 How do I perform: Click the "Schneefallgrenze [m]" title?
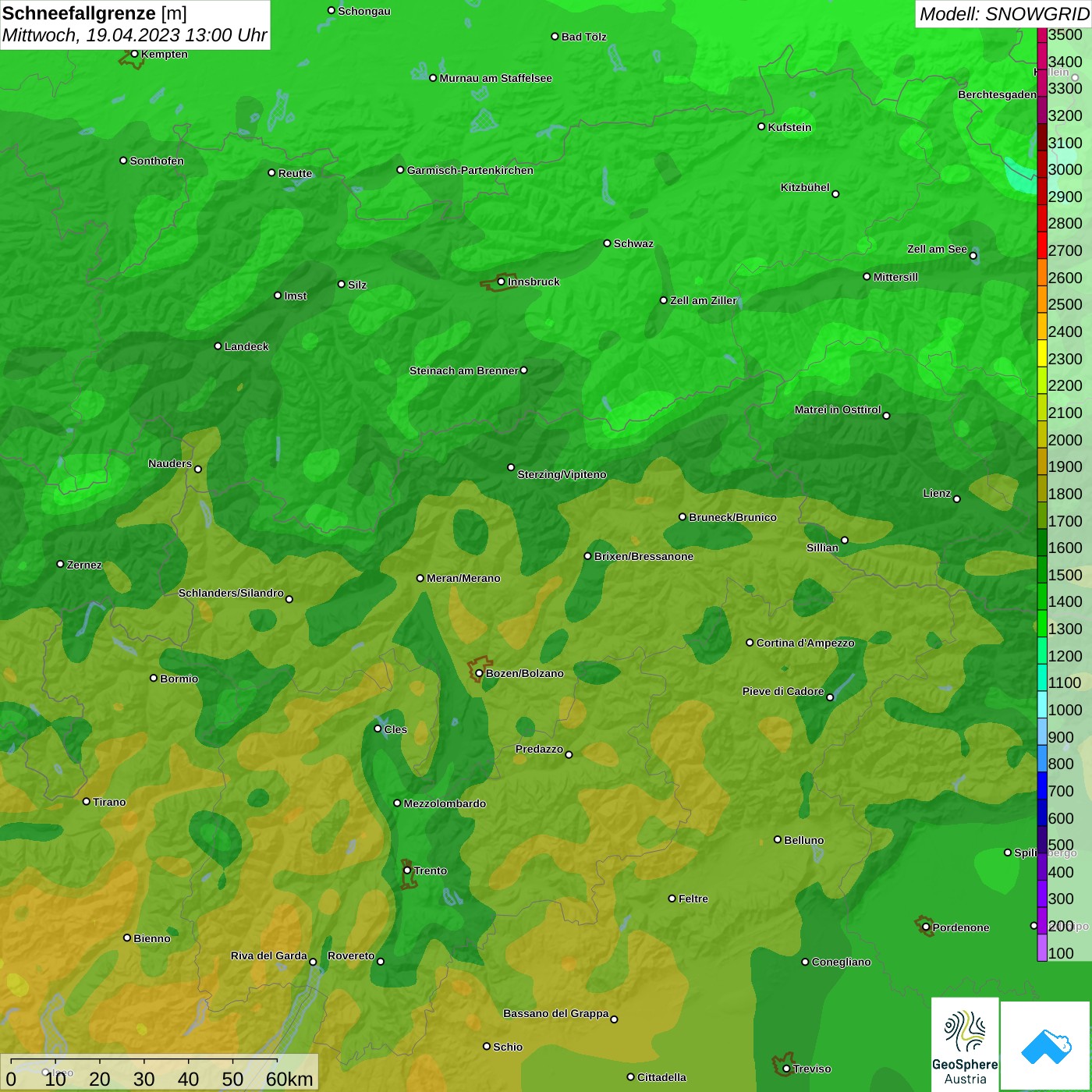94,13
